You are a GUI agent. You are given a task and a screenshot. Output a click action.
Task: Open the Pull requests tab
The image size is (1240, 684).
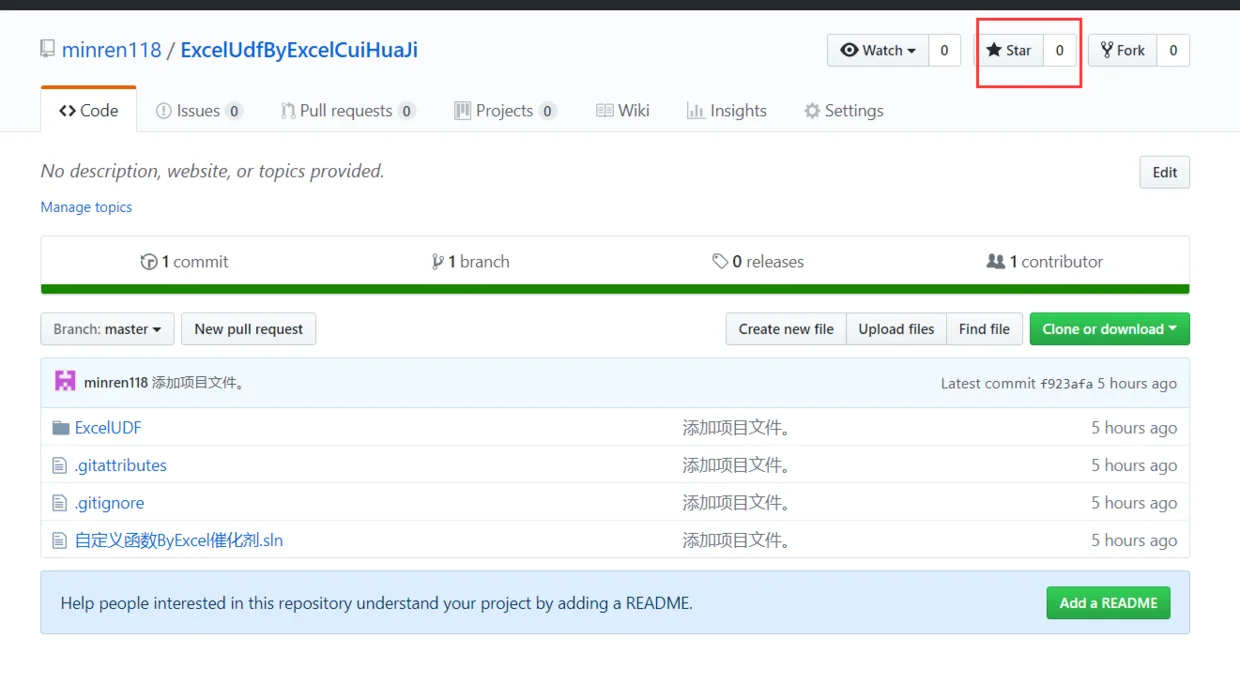point(348,111)
